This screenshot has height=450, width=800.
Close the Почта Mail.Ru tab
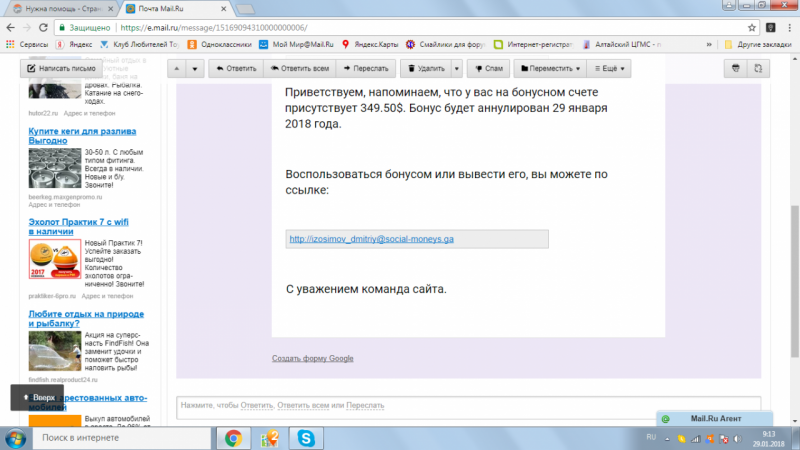pyautogui.click(x=223, y=9)
